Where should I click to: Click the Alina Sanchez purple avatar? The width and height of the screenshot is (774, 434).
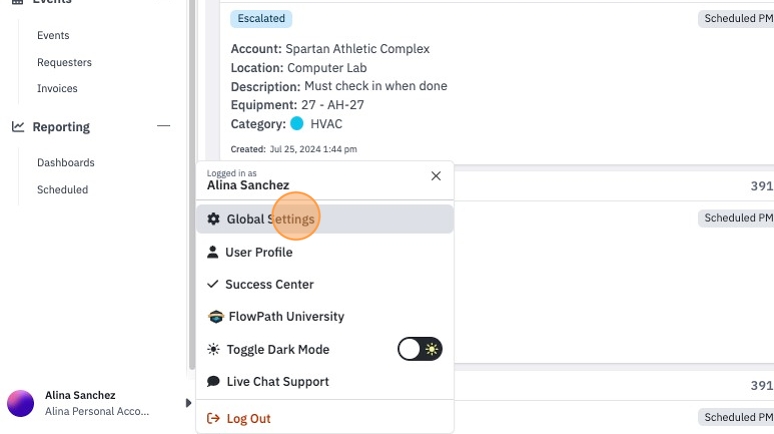[x=21, y=403]
